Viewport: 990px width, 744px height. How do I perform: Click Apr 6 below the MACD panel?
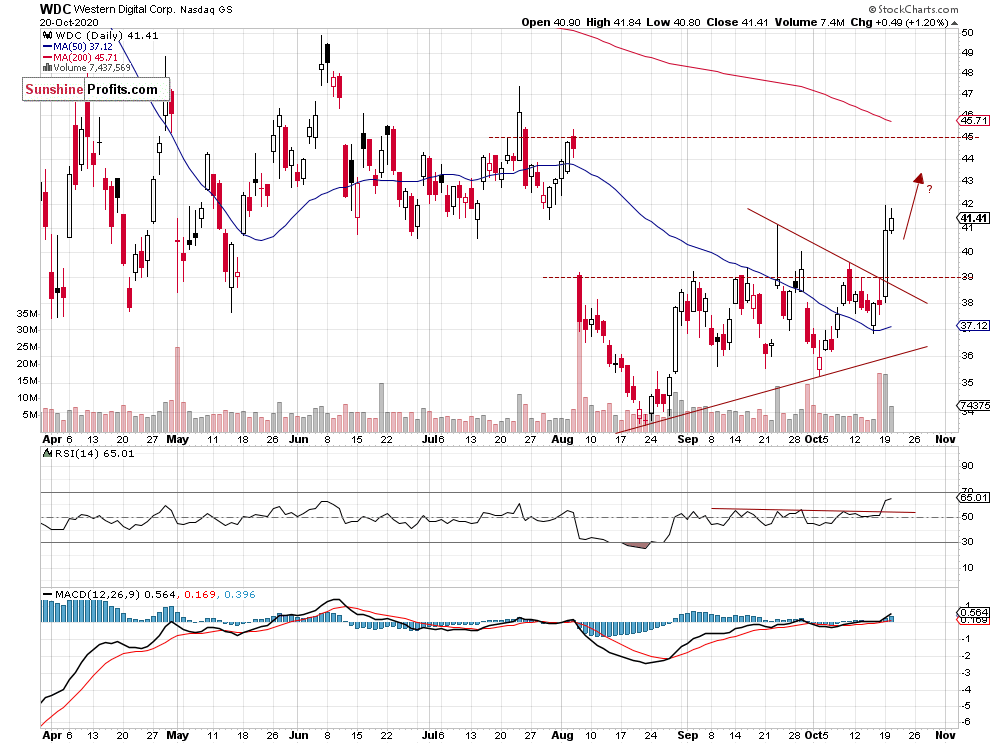[x=57, y=735]
